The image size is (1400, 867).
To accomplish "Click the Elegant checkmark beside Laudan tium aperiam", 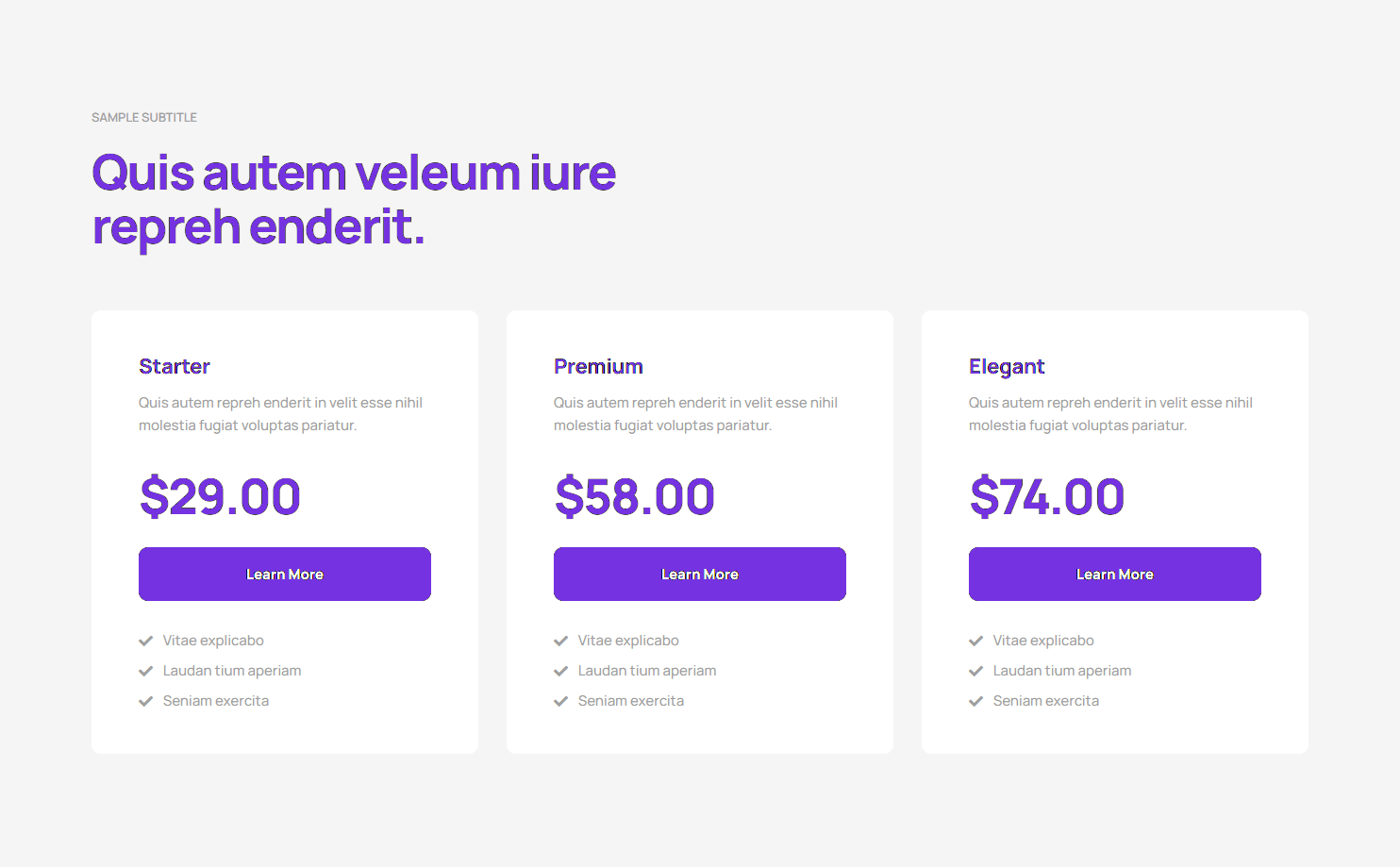I will click(x=976, y=671).
